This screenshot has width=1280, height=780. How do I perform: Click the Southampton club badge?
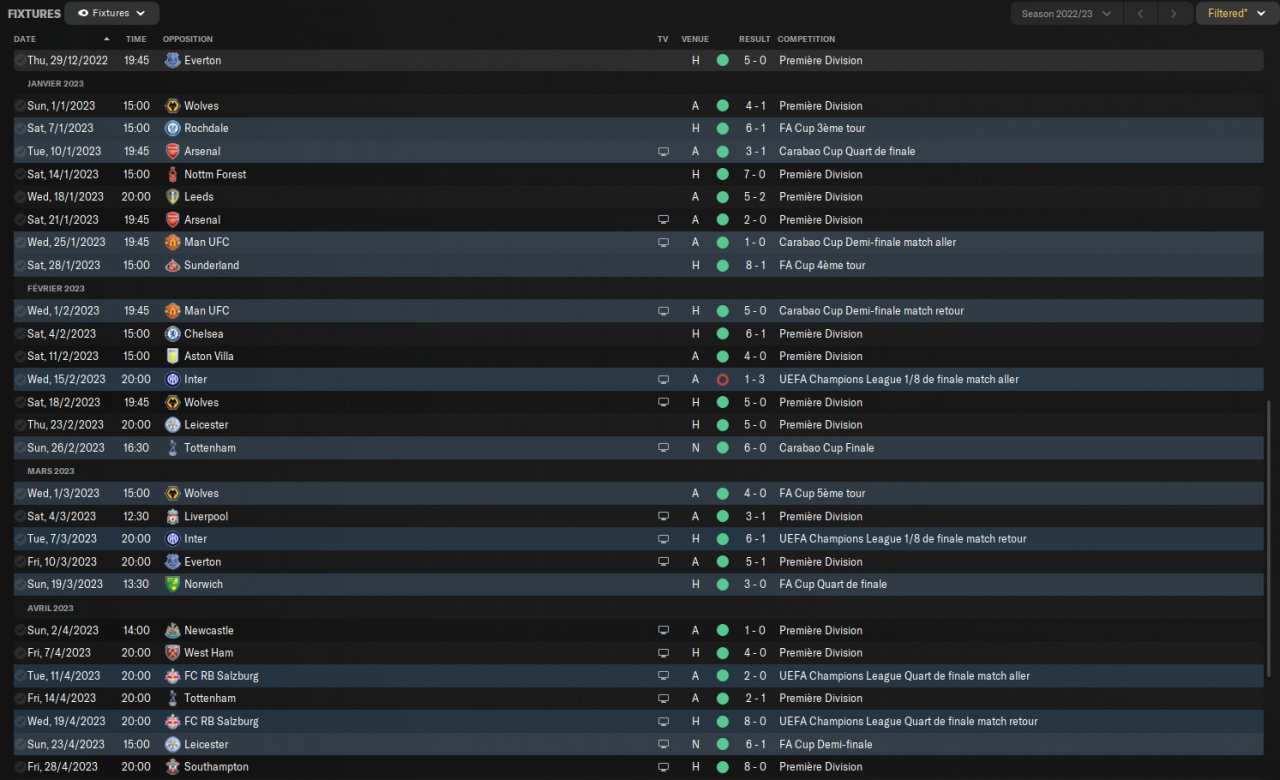[x=172, y=767]
